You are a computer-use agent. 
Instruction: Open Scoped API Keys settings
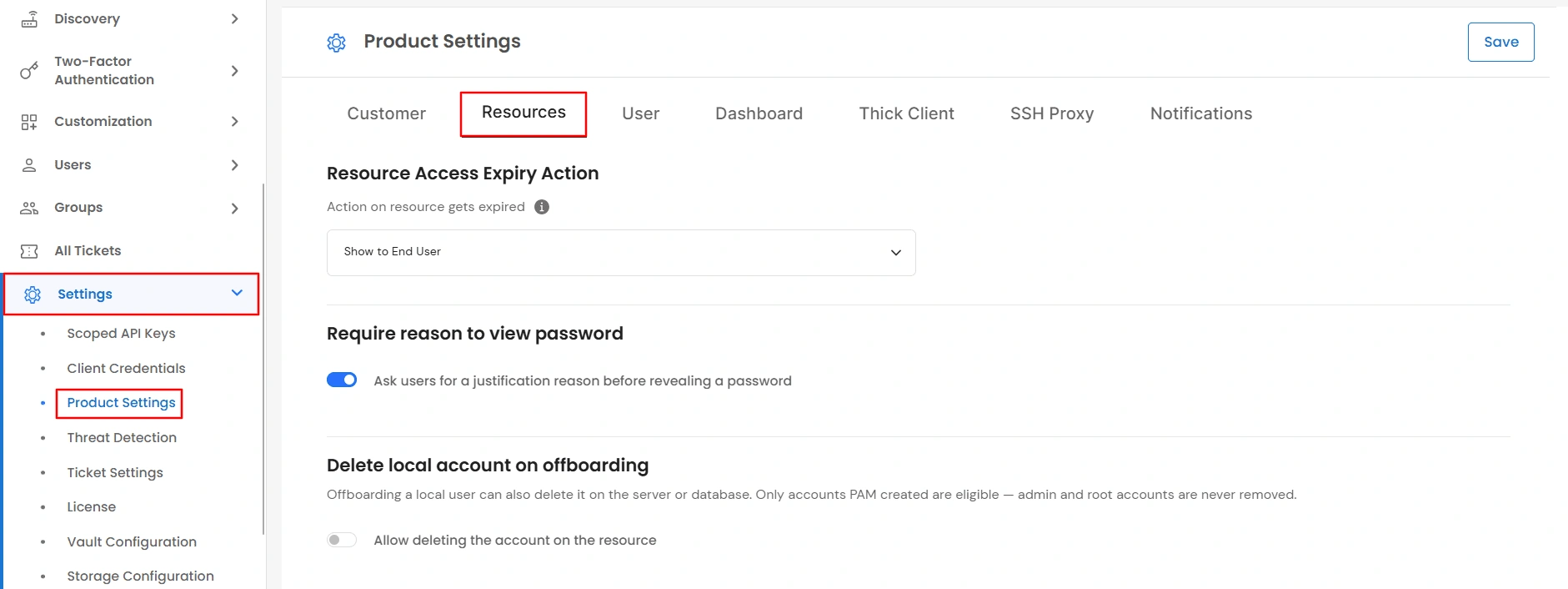121,333
